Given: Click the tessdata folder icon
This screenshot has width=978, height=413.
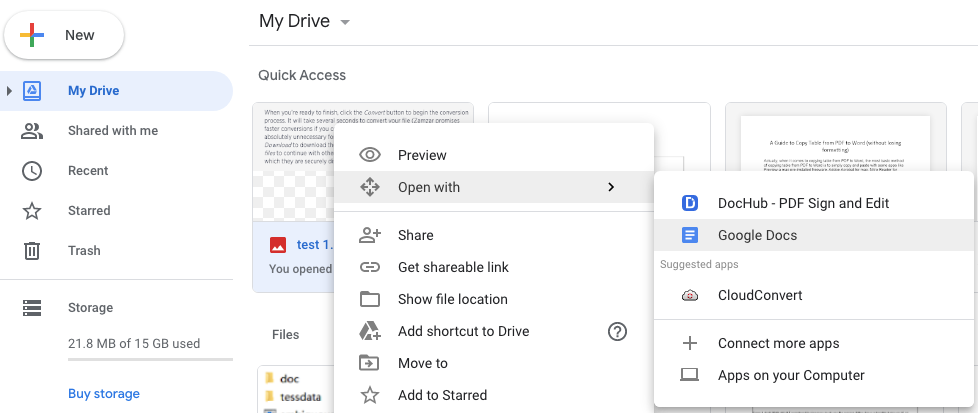Looking at the screenshot, I should point(270,396).
